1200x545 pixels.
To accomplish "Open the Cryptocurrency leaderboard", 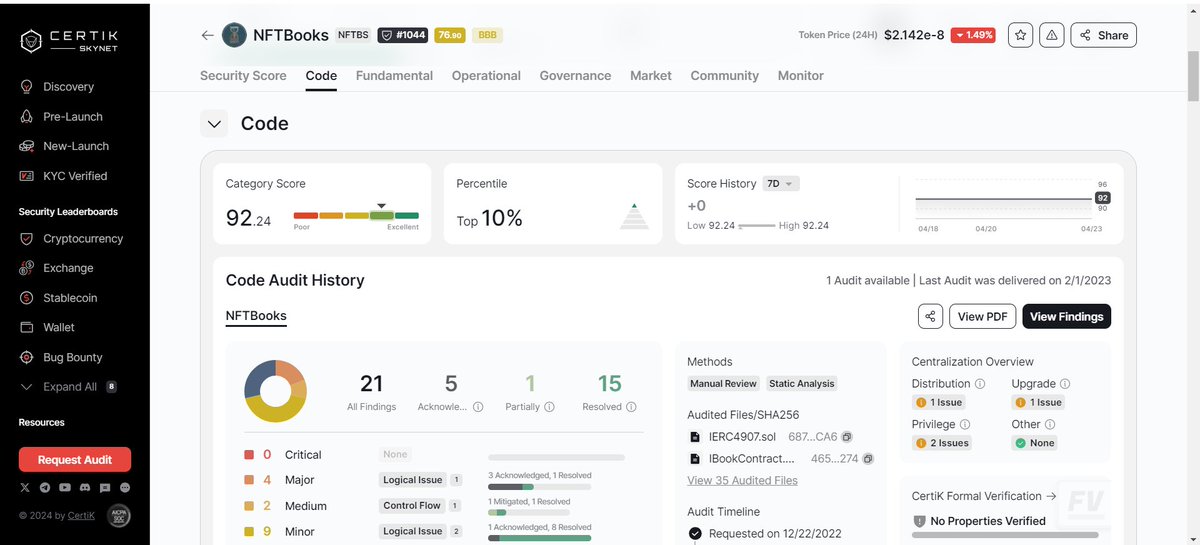I will pyautogui.click(x=71, y=239).
